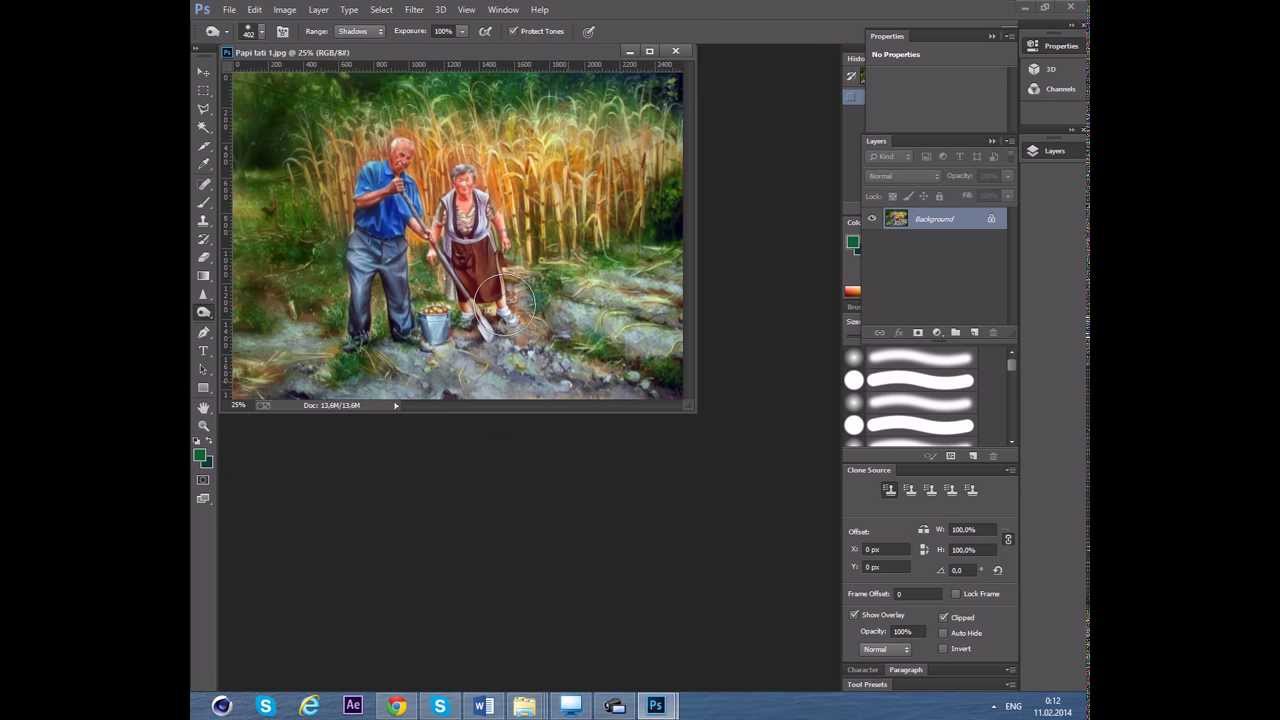The height and width of the screenshot is (720, 1280).
Task: Uncheck the Clipped checkbox
Action: click(x=943, y=617)
